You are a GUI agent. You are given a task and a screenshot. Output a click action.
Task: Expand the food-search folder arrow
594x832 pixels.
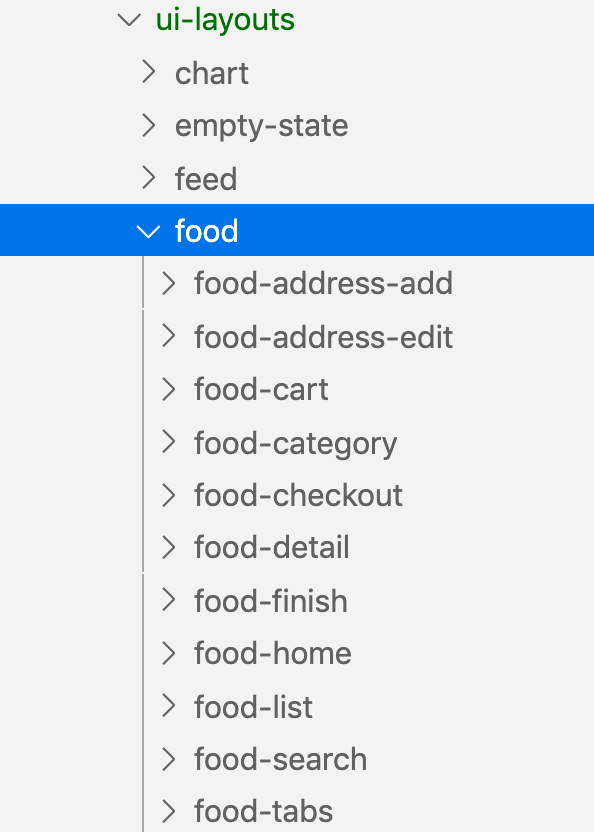coord(168,759)
